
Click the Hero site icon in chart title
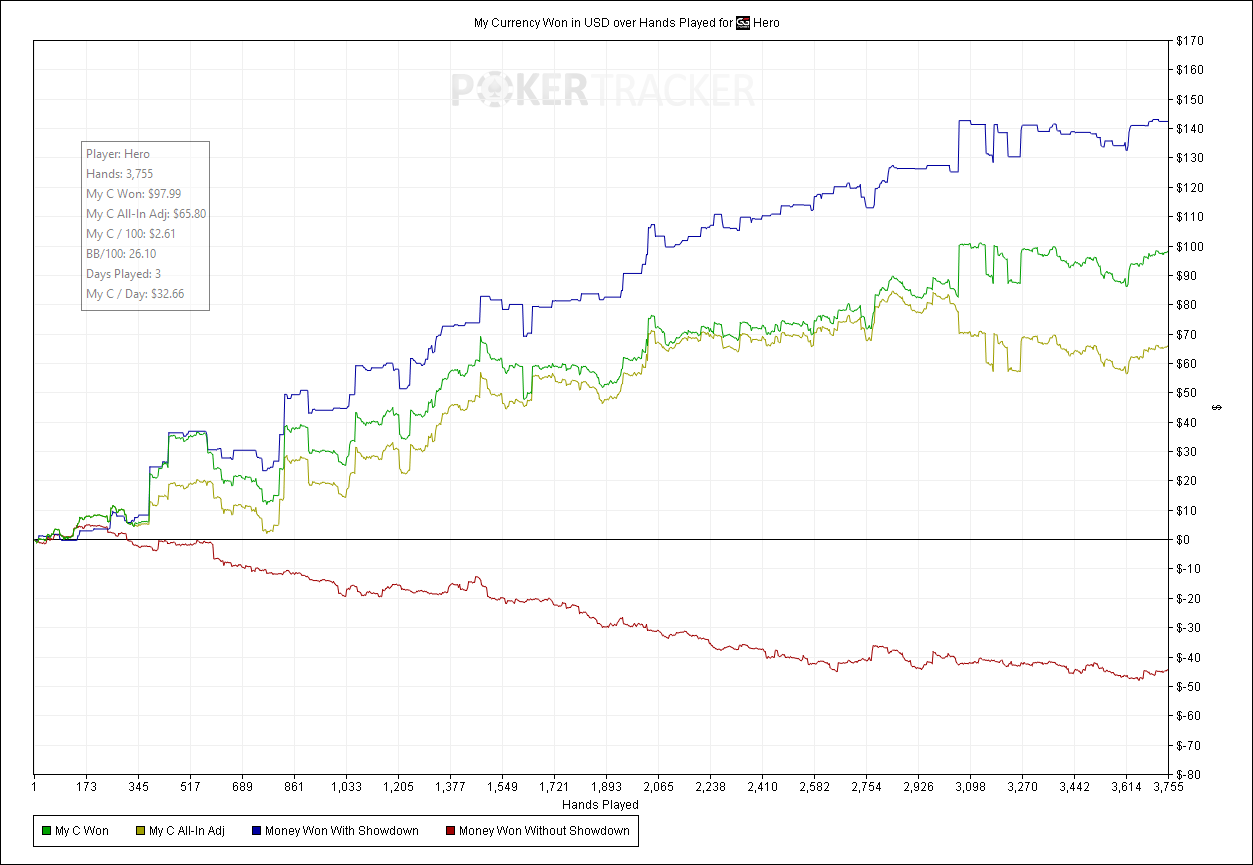[x=743, y=22]
